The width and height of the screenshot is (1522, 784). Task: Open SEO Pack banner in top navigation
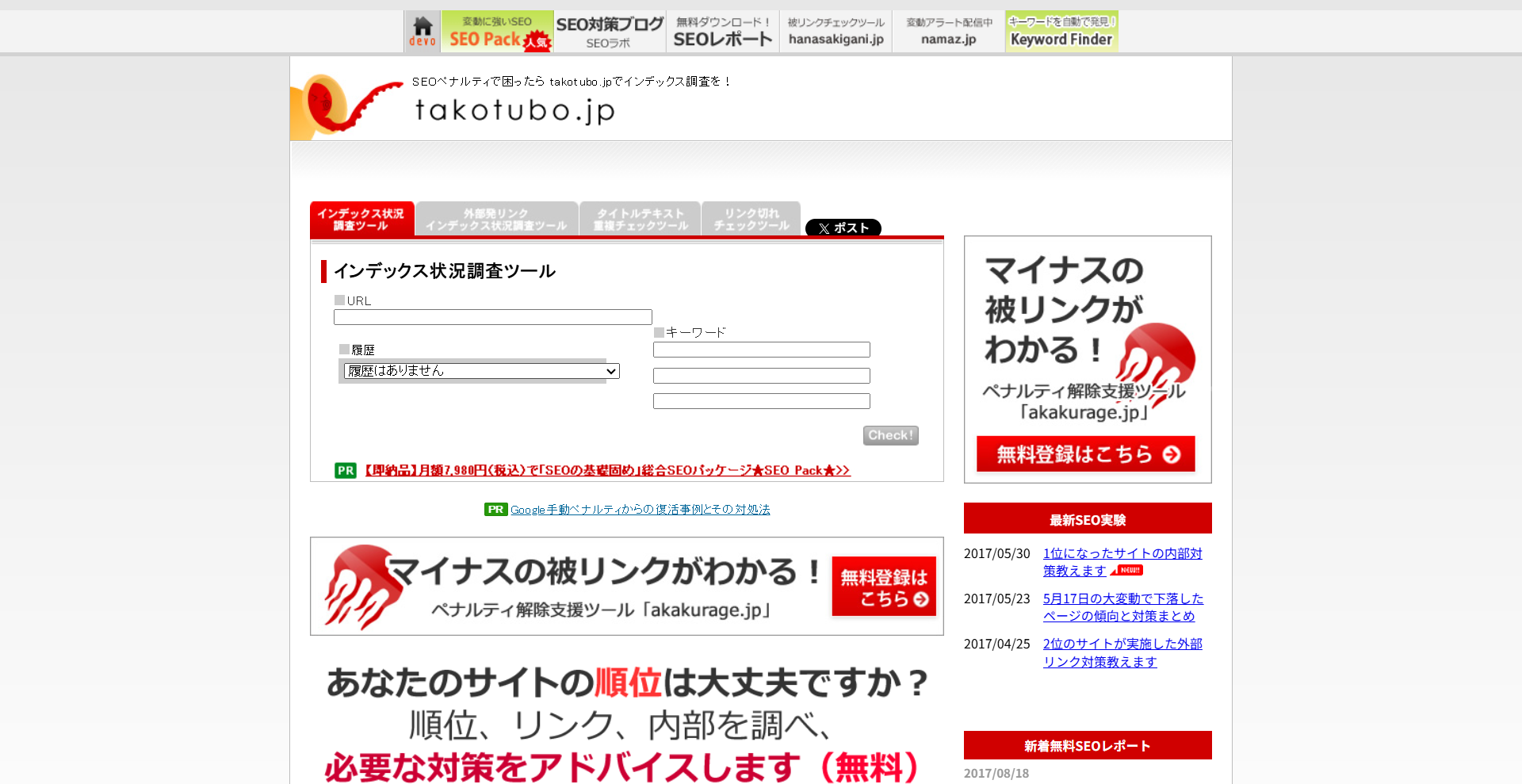[497, 32]
